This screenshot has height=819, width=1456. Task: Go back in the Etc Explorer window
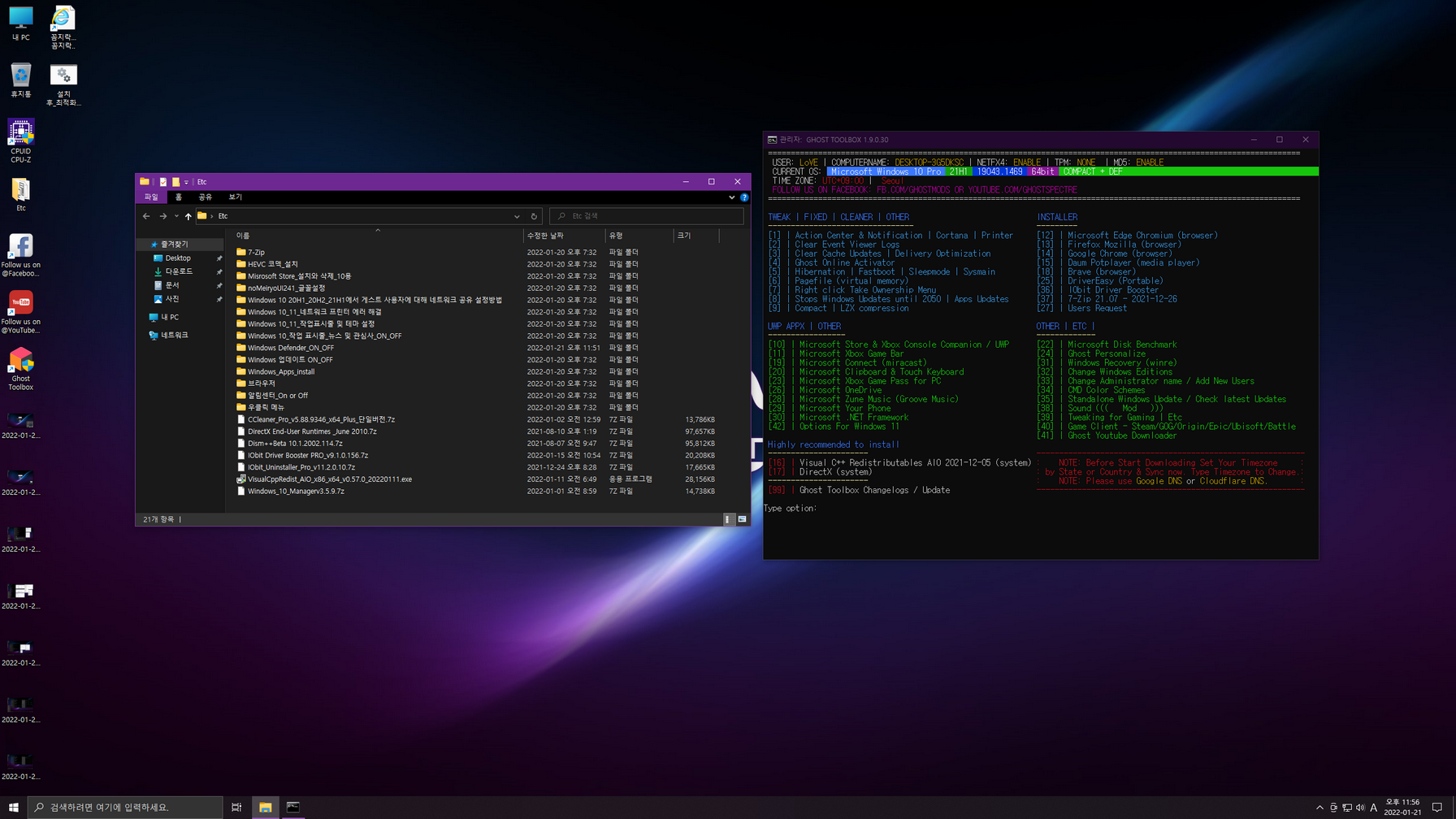[146, 216]
